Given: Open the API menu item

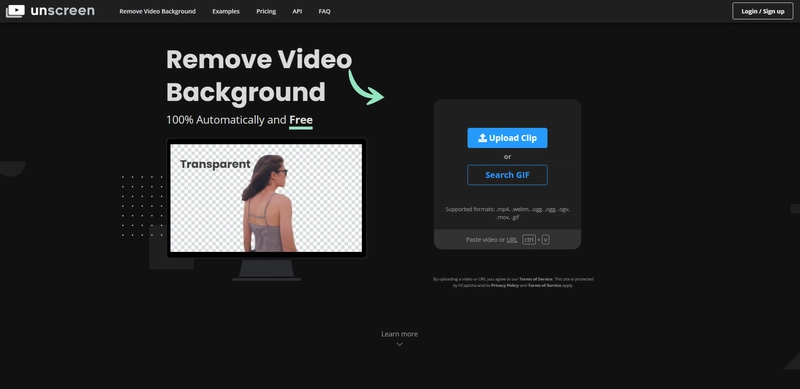Looking at the screenshot, I should [297, 11].
